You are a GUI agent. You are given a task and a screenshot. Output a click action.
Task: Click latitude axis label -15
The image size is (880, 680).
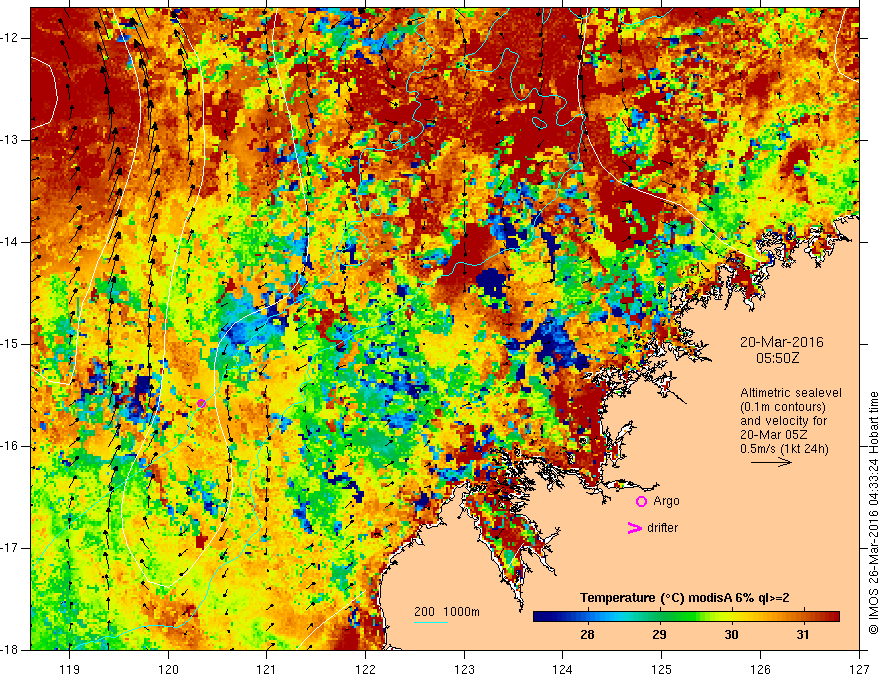(x=11, y=344)
